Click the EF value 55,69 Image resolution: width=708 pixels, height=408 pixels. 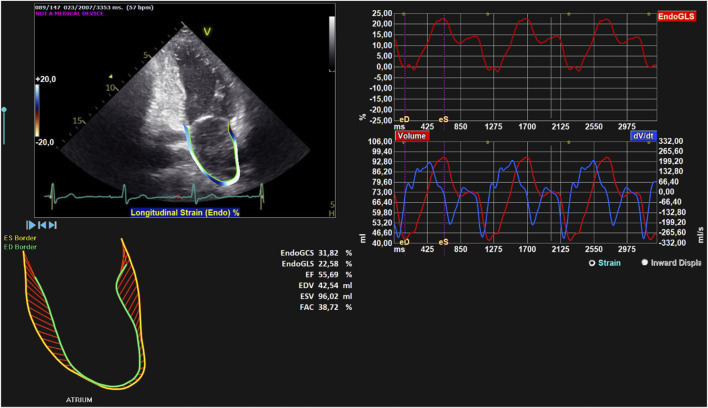[328, 275]
